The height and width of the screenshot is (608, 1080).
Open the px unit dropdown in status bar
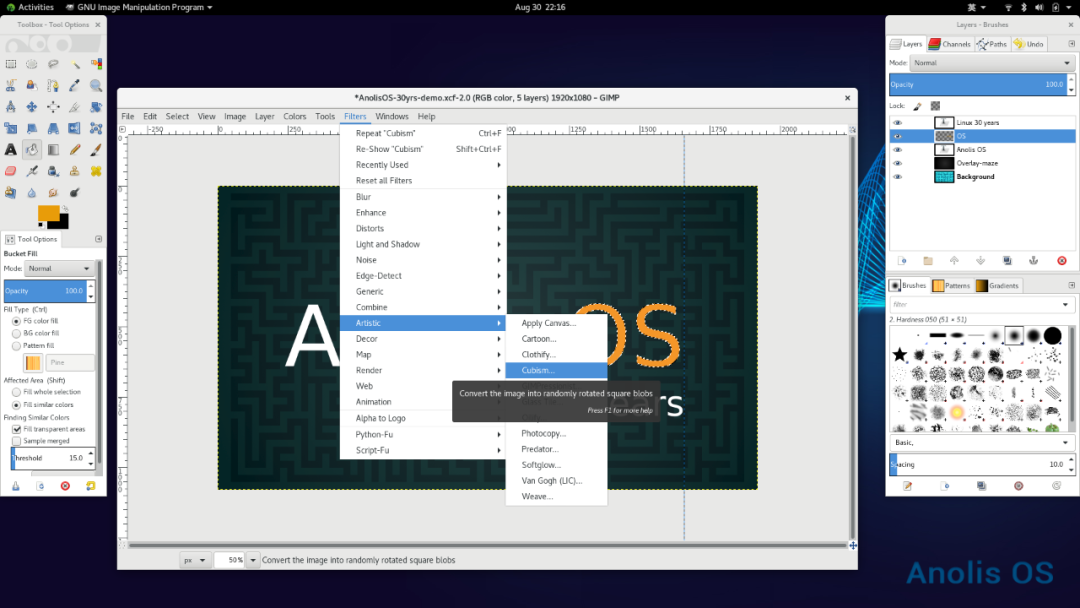point(194,560)
